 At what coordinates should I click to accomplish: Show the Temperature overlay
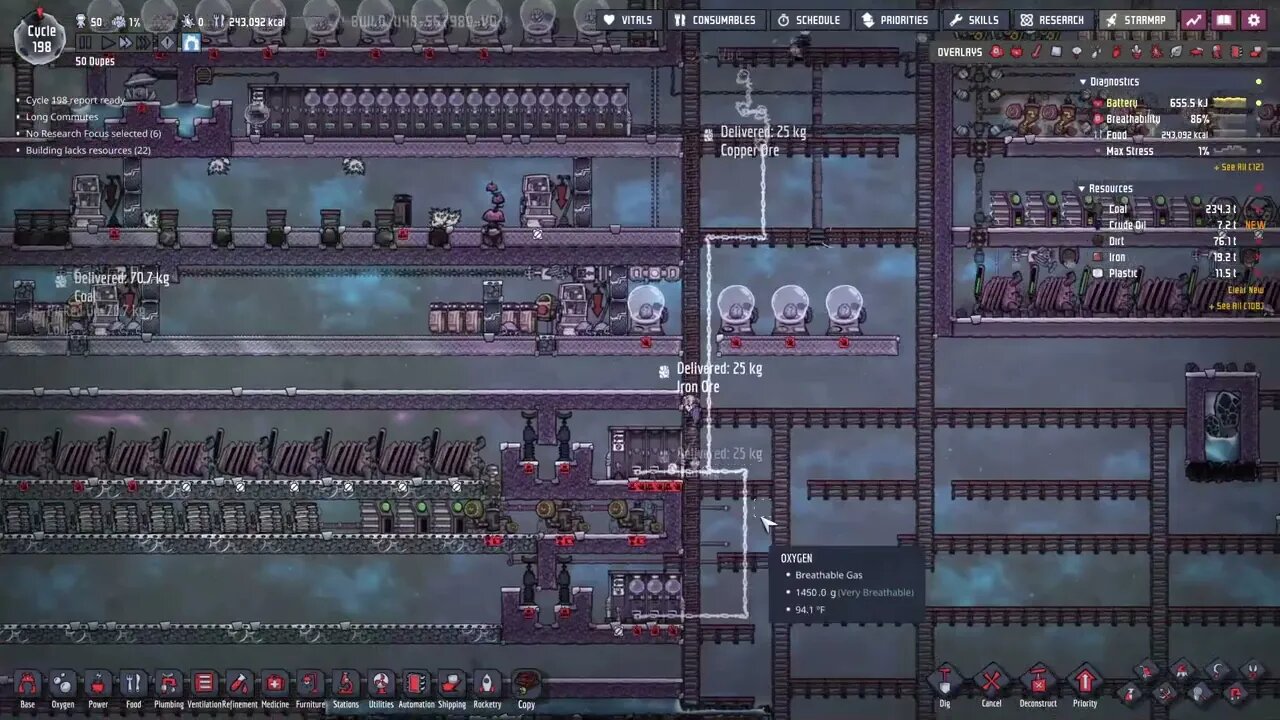point(1036,52)
